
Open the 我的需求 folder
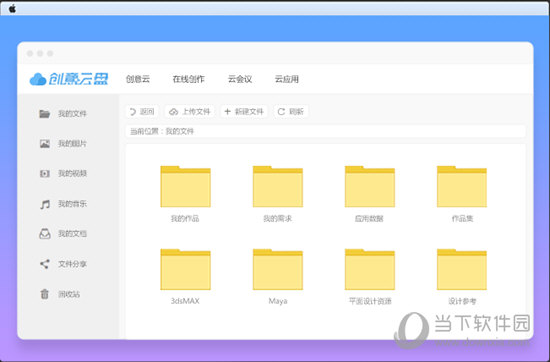coord(278,186)
